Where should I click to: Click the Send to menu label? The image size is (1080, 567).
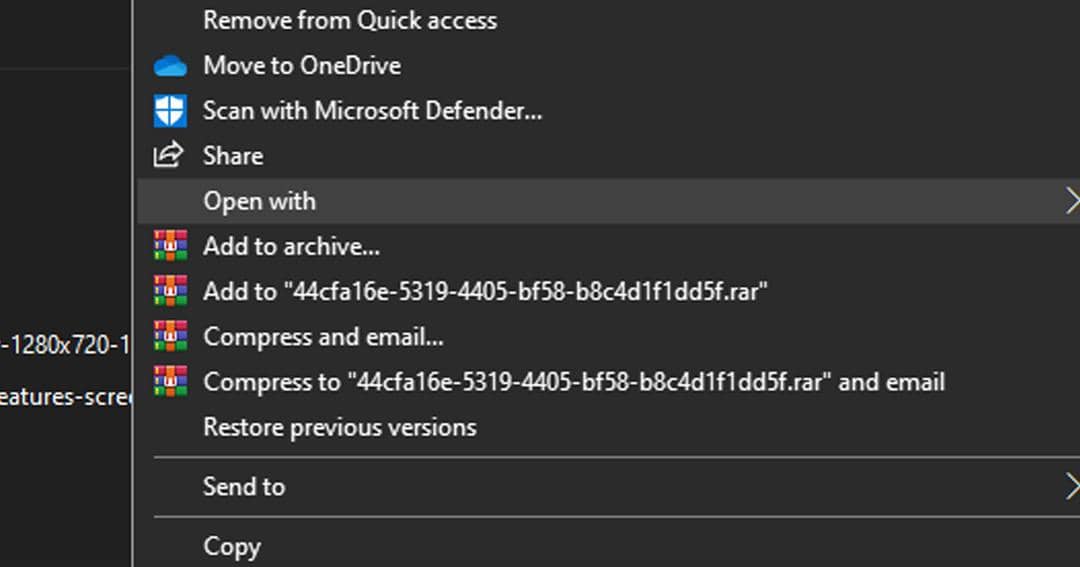point(244,487)
